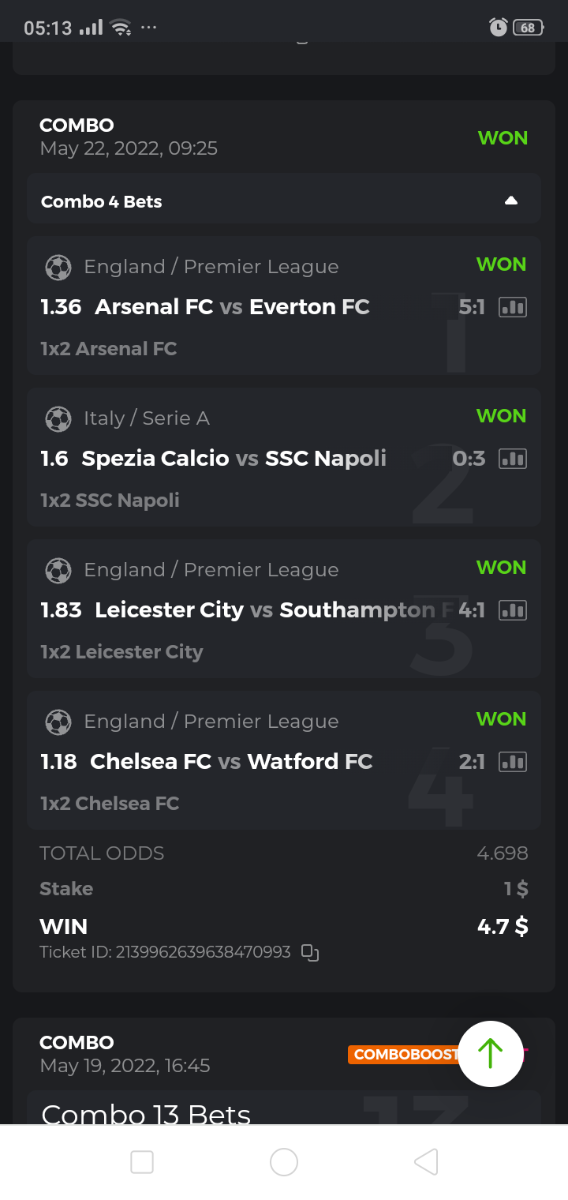Toggle the Combo 4 Bets header row
The image size is (568, 1200).
[284, 201]
